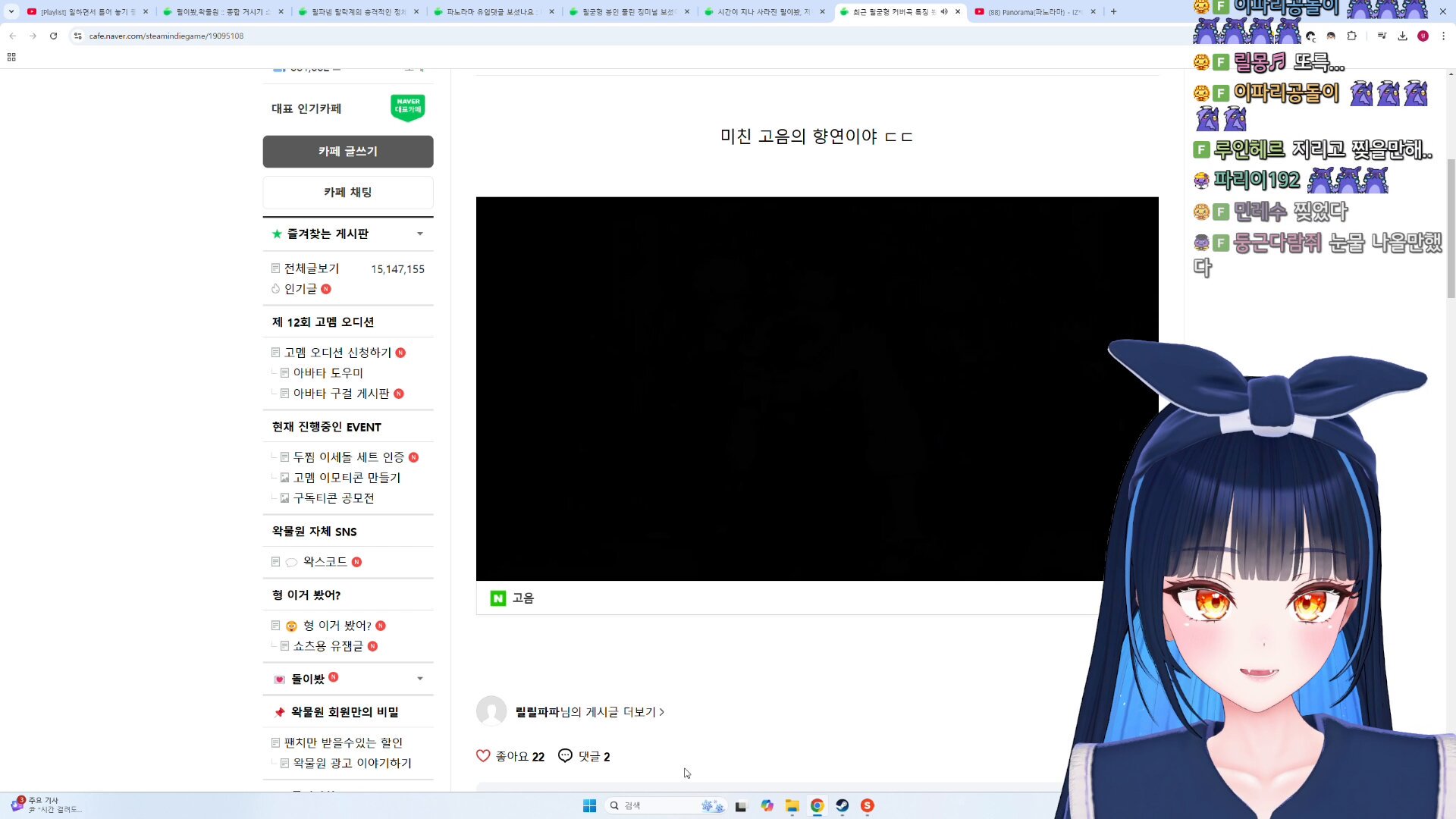The width and height of the screenshot is (1456, 819).
Task: Open the browser apps grid shortcut
Action: click(x=11, y=57)
